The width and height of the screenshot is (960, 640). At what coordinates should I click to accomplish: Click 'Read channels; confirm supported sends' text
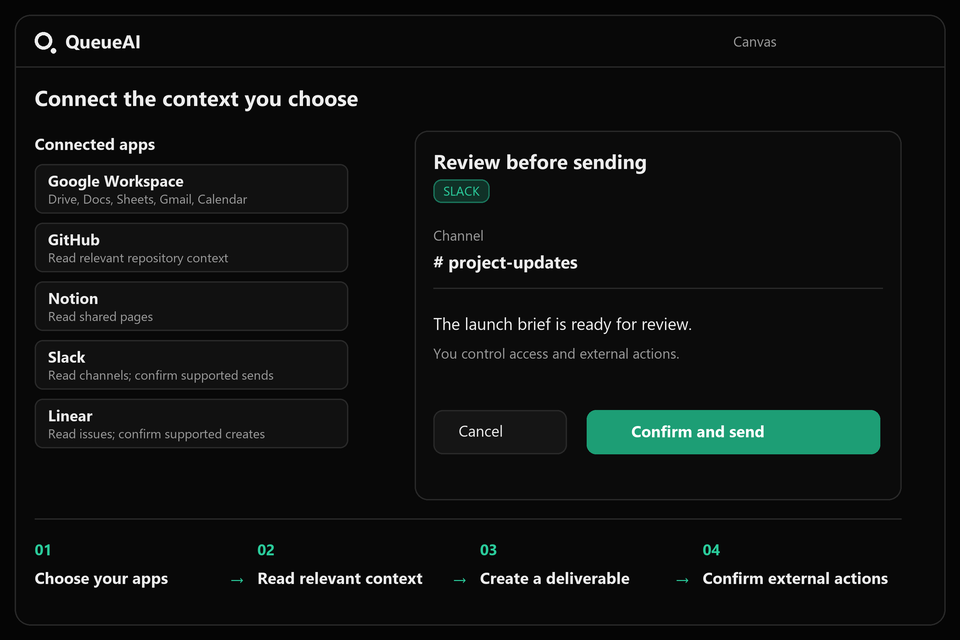click(x=160, y=375)
